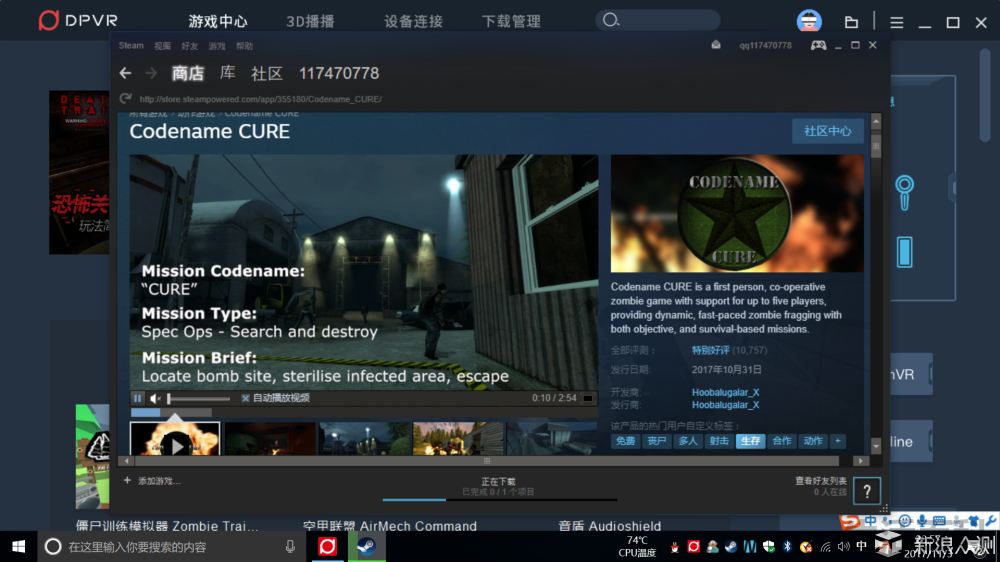Open Steam's 游戏 menu
1000x562 pixels.
217,46
